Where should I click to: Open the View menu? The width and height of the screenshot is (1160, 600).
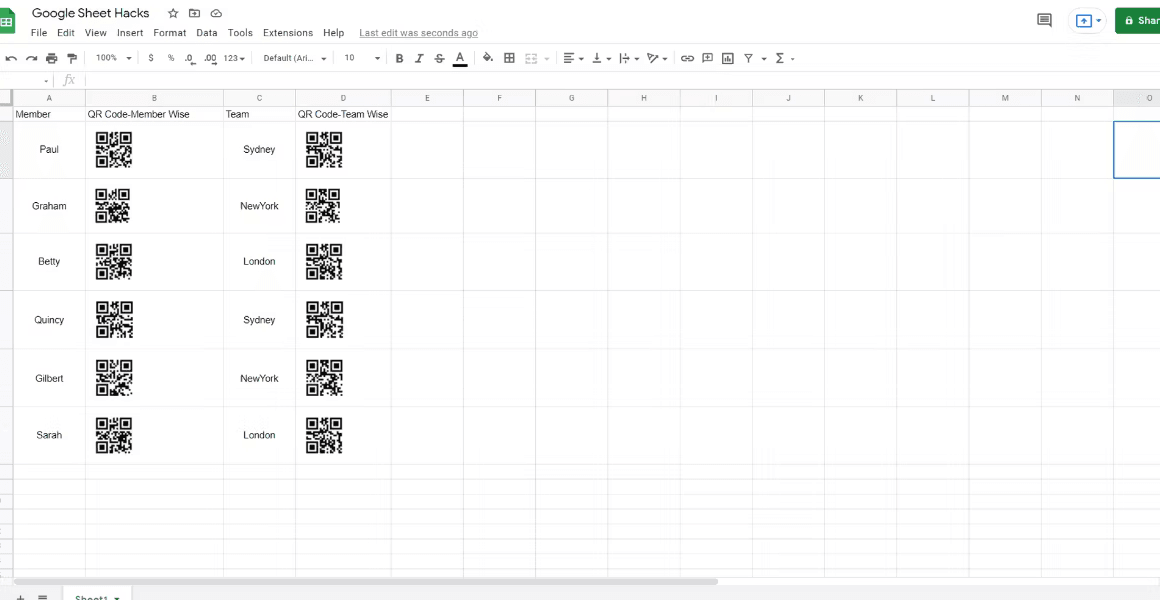[95, 33]
